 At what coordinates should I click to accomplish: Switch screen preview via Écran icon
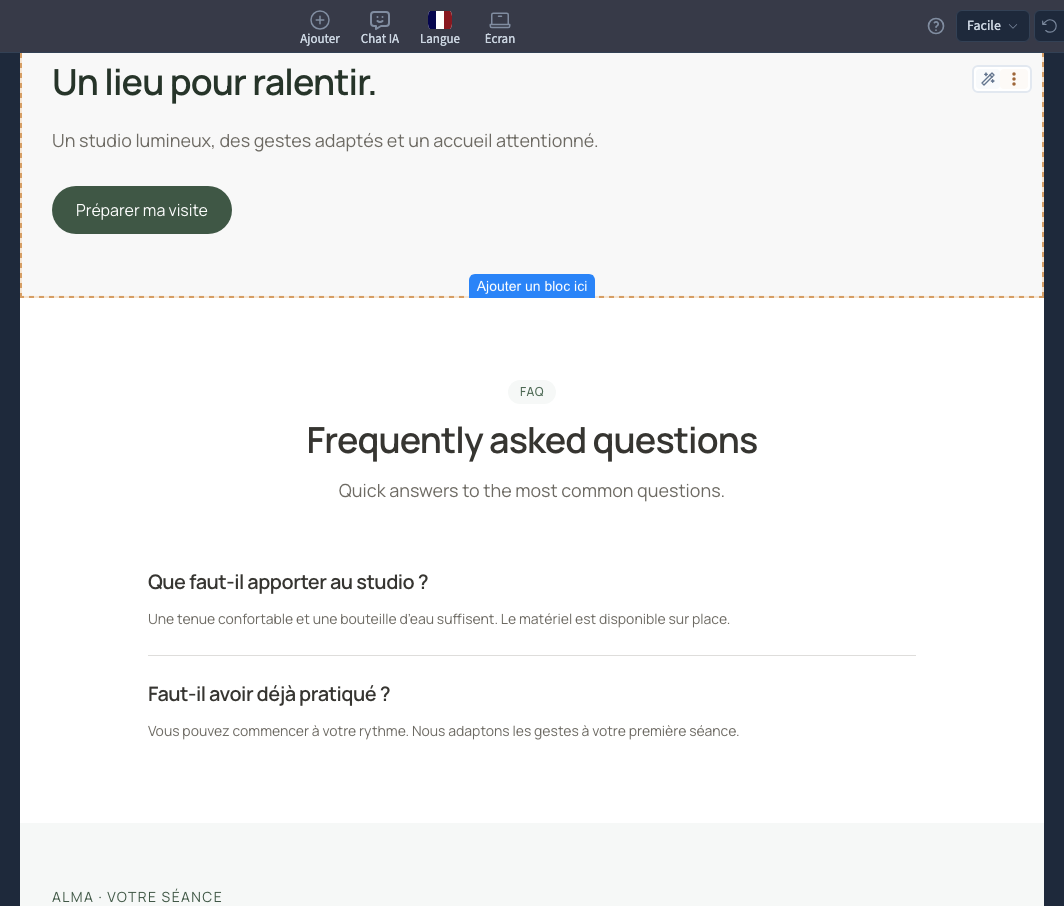(499, 27)
